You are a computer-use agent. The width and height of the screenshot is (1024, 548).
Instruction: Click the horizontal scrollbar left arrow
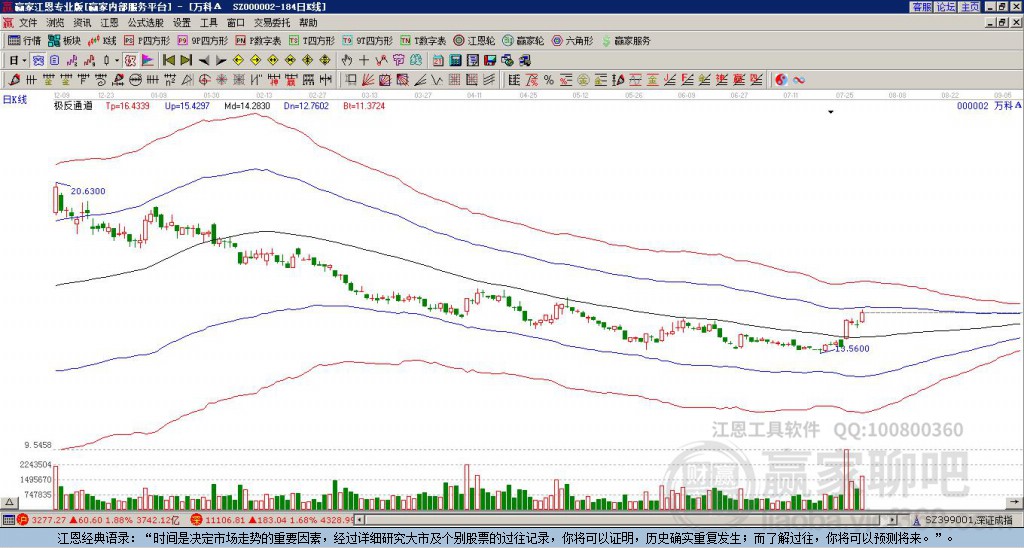pos(359,520)
